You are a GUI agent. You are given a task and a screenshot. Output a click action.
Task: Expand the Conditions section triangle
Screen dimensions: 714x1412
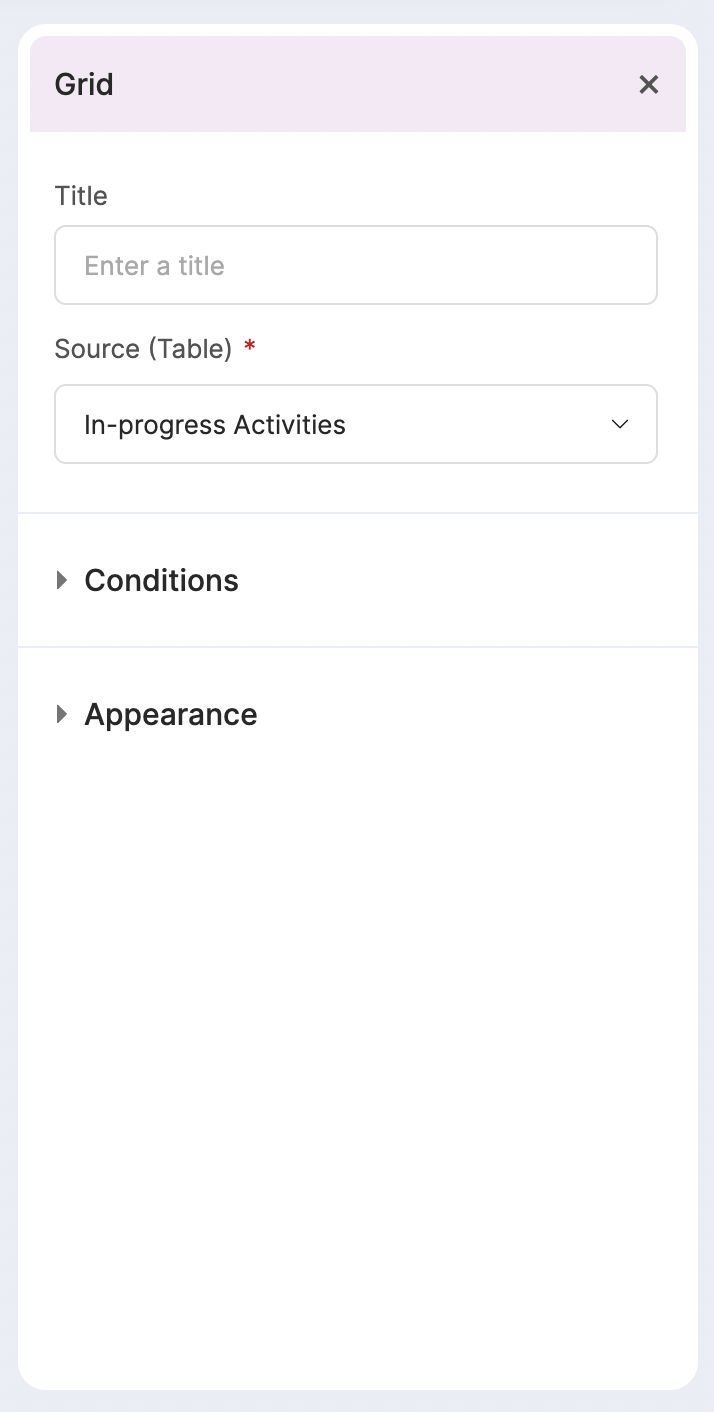[62, 580]
